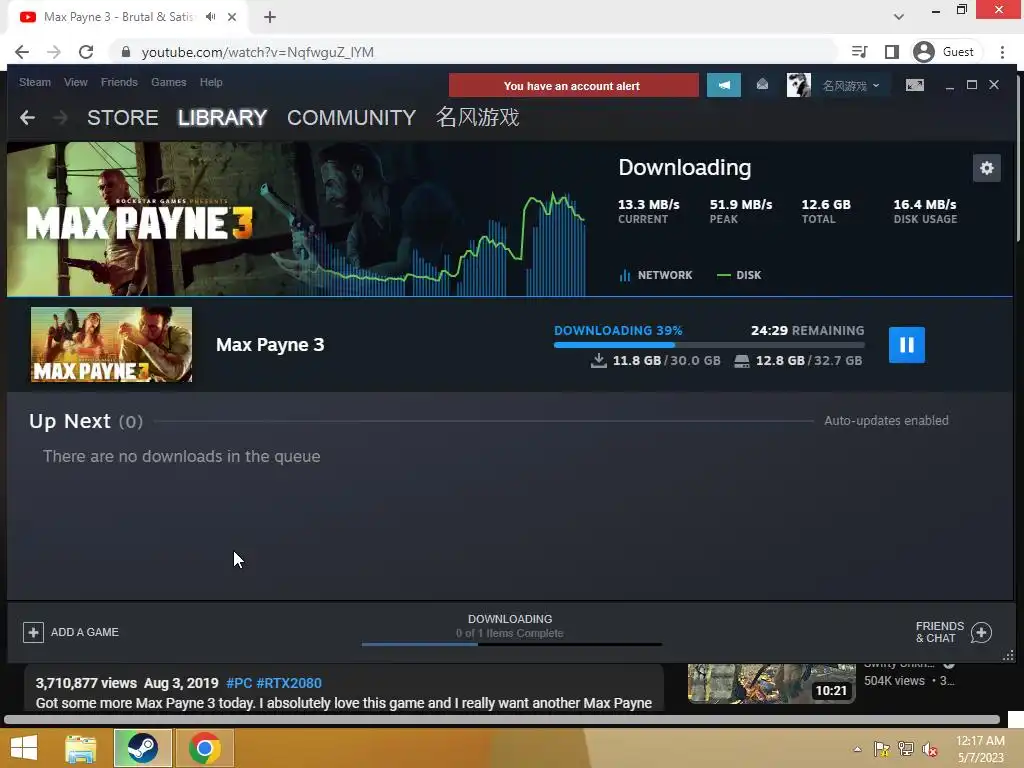Click the YouTube URL address bar

(x=473, y=52)
